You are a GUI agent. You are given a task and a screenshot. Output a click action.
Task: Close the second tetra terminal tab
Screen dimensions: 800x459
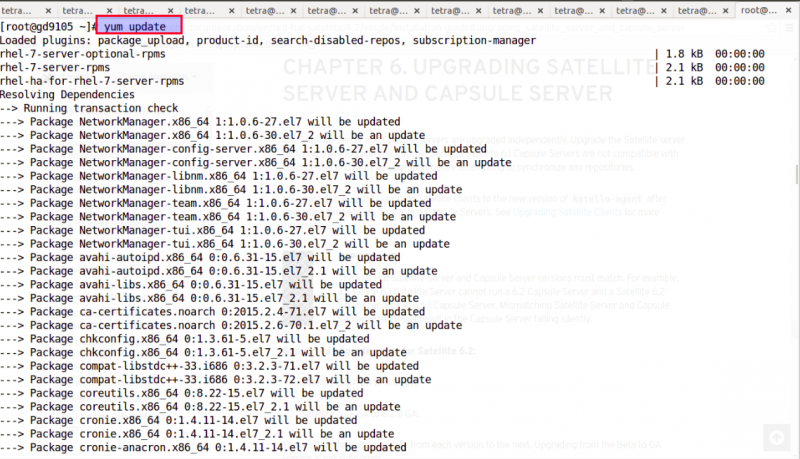click(109, 10)
